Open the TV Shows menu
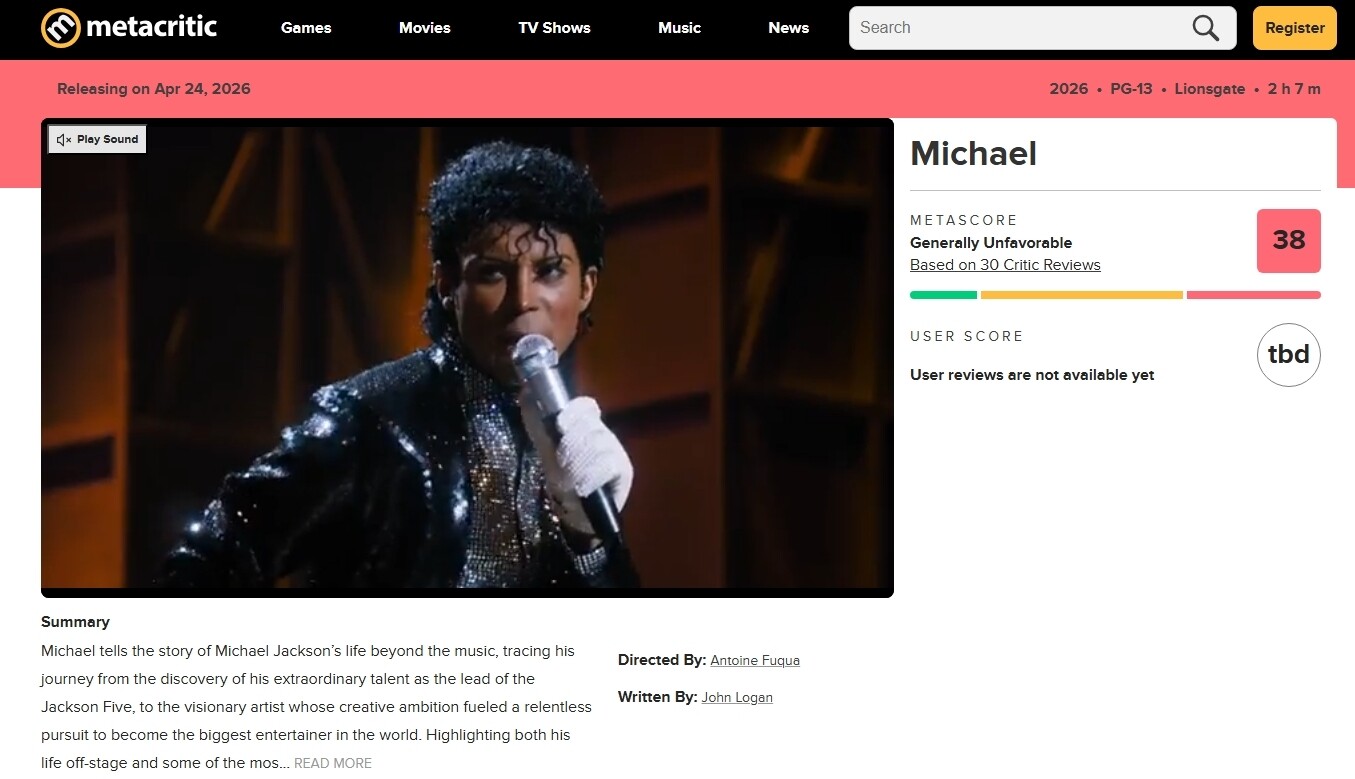This screenshot has height=779, width=1355. click(554, 28)
